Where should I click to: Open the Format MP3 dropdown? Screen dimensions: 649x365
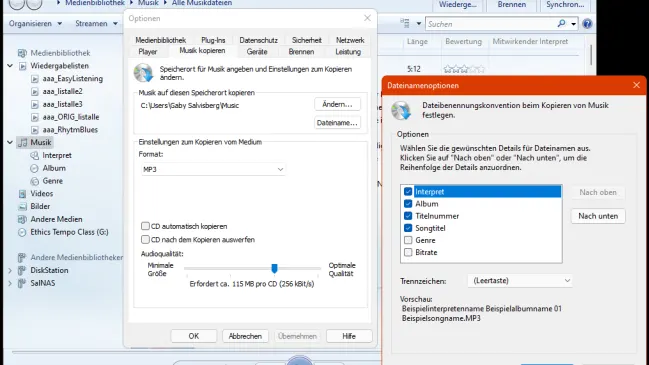pos(213,169)
